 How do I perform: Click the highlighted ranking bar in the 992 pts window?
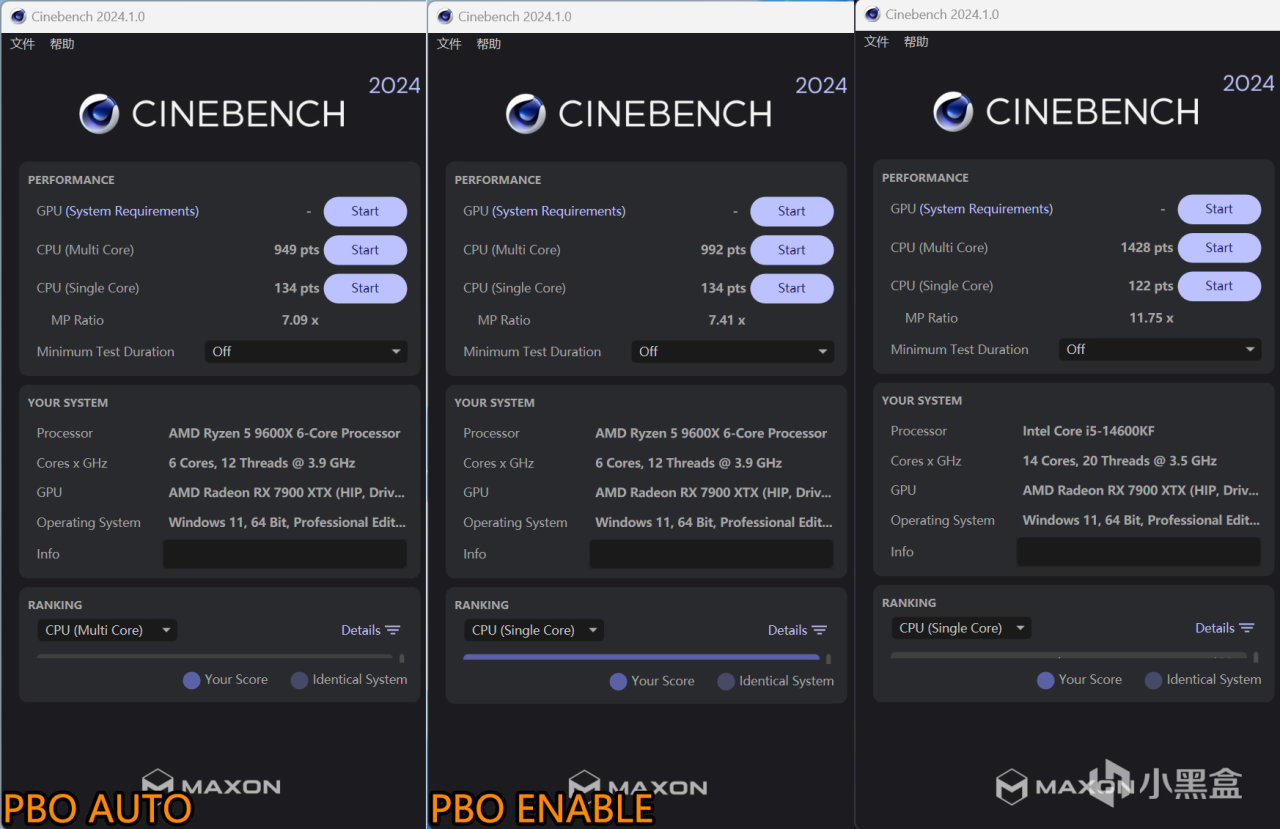pos(641,658)
